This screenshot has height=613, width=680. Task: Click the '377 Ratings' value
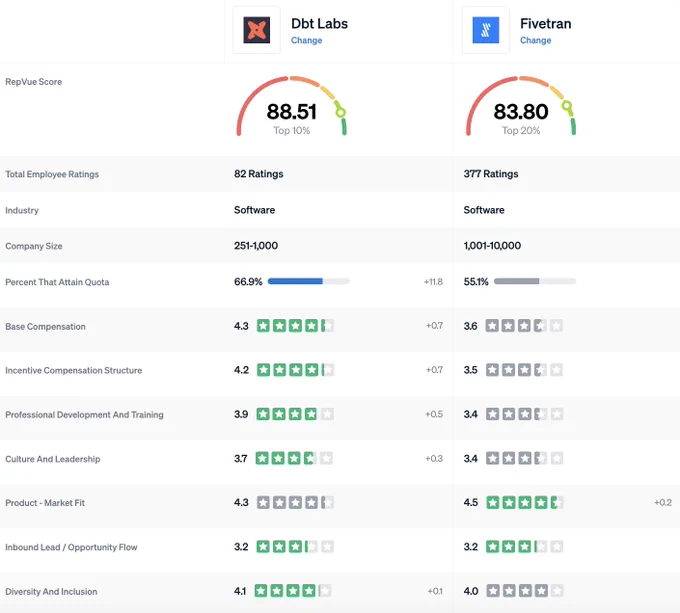coord(490,174)
